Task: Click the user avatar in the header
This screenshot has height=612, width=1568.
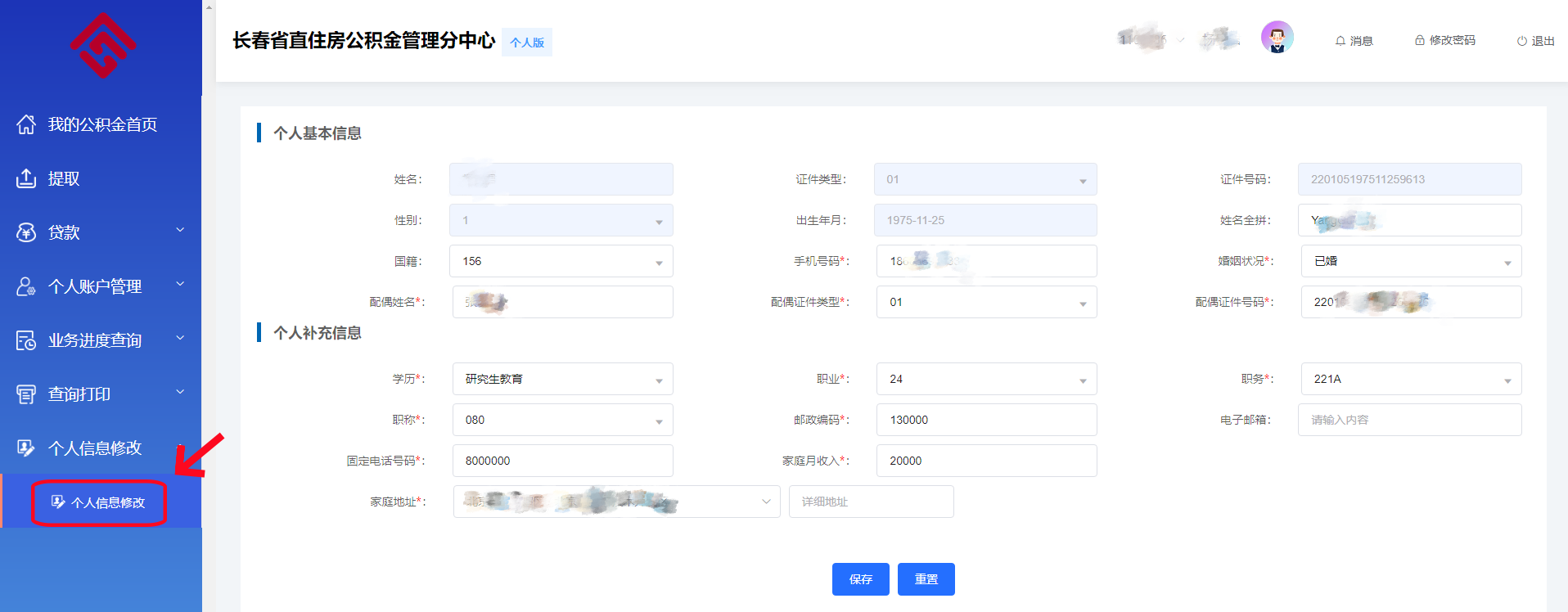Action: coord(1277,37)
